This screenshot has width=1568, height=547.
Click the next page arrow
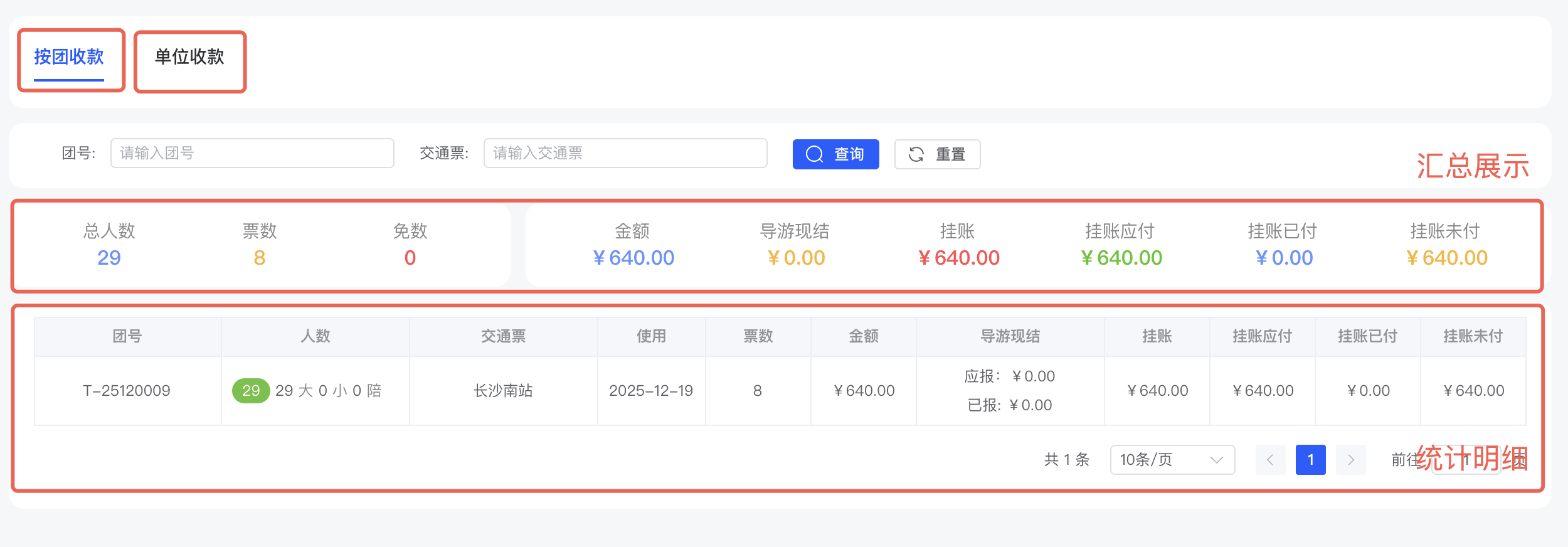pyautogui.click(x=1350, y=460)
